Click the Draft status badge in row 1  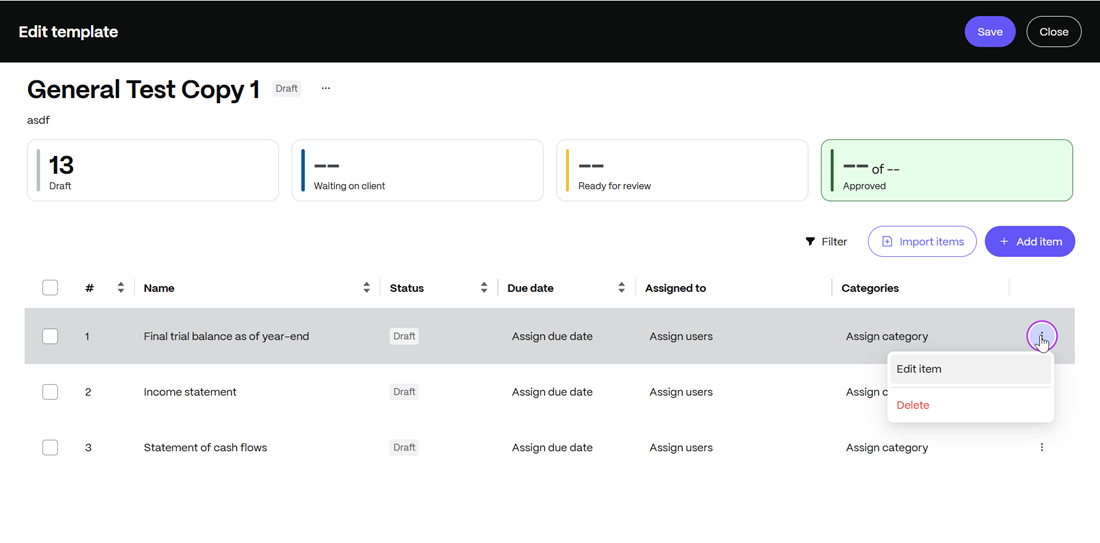pos(404,337)
